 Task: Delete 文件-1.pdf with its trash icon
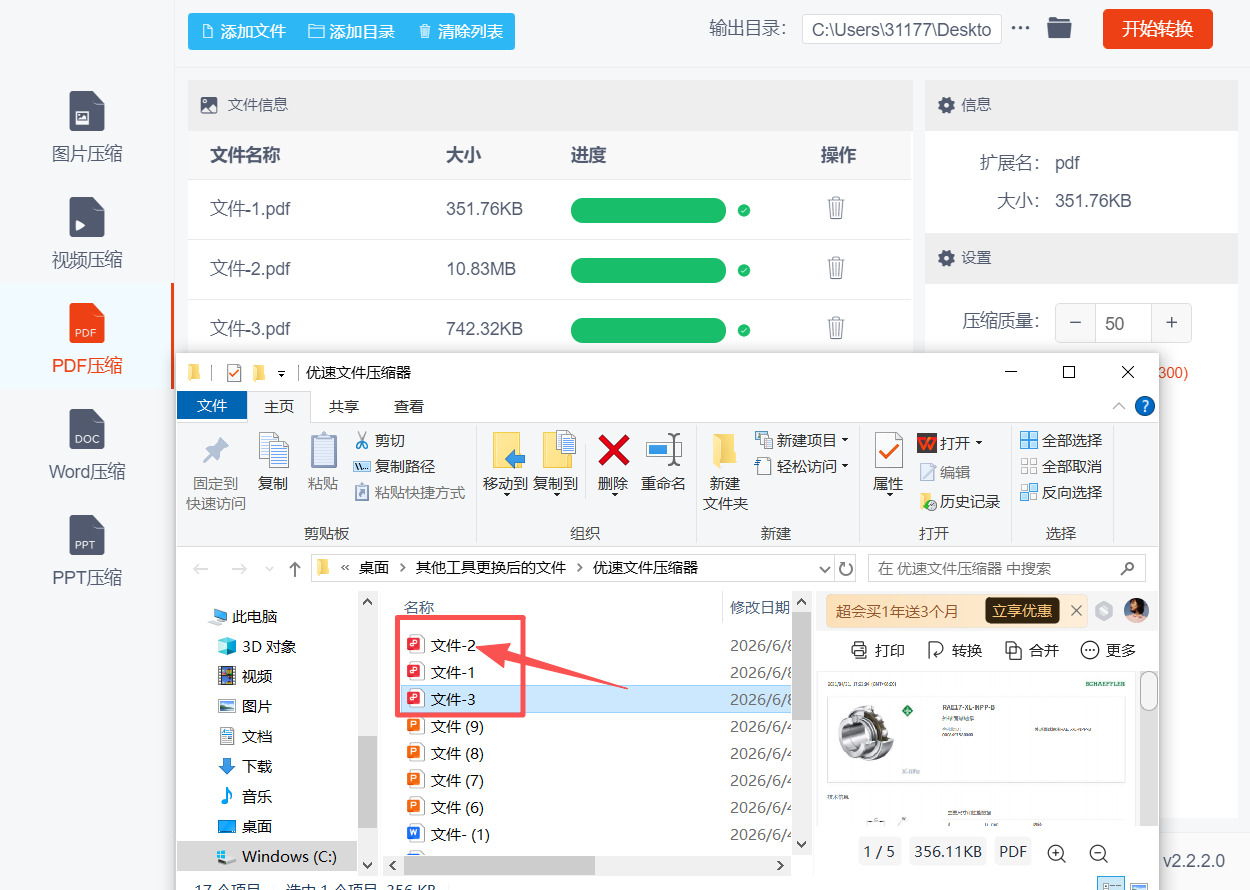click(x=836, y=208)
